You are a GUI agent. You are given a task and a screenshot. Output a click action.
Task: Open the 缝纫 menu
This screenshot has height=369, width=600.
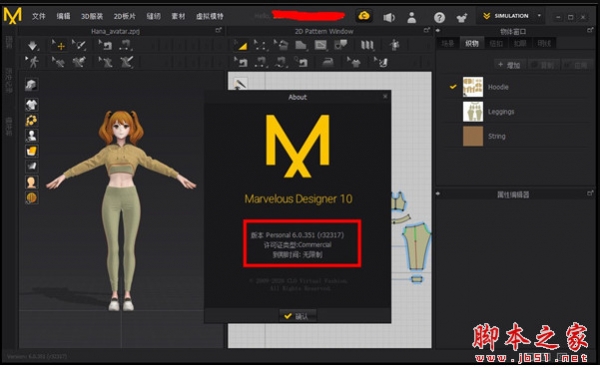point(153,16)
